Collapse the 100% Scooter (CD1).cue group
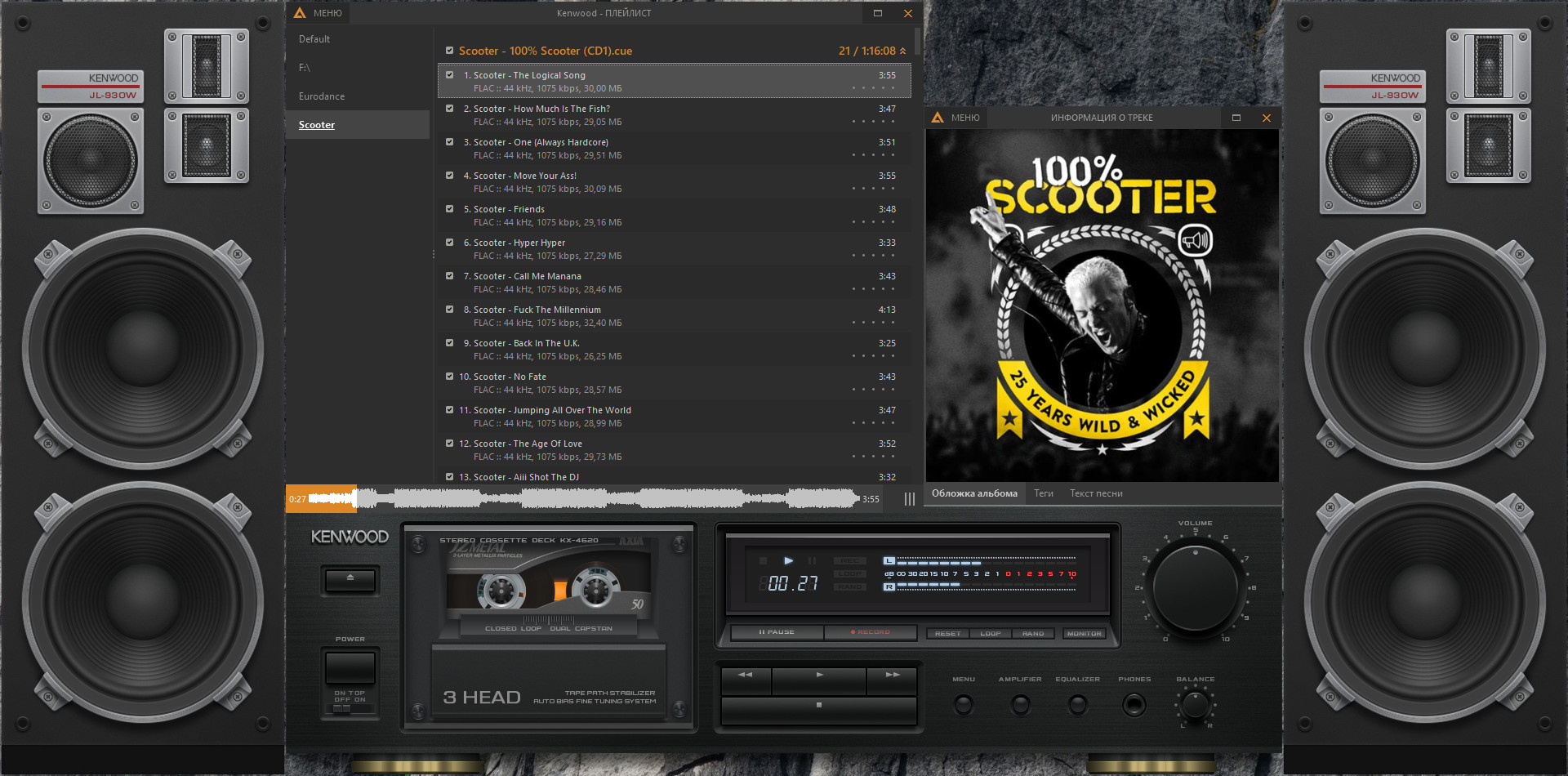 903,51
